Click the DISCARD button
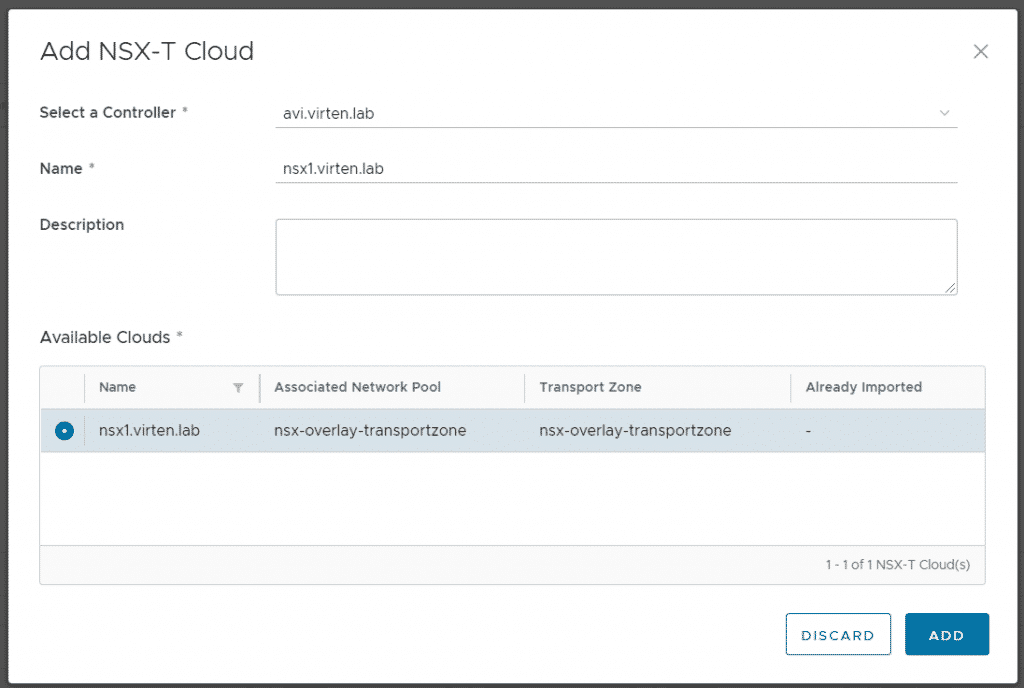This screenshot has height=688, width=1024. tap(838, 634)
